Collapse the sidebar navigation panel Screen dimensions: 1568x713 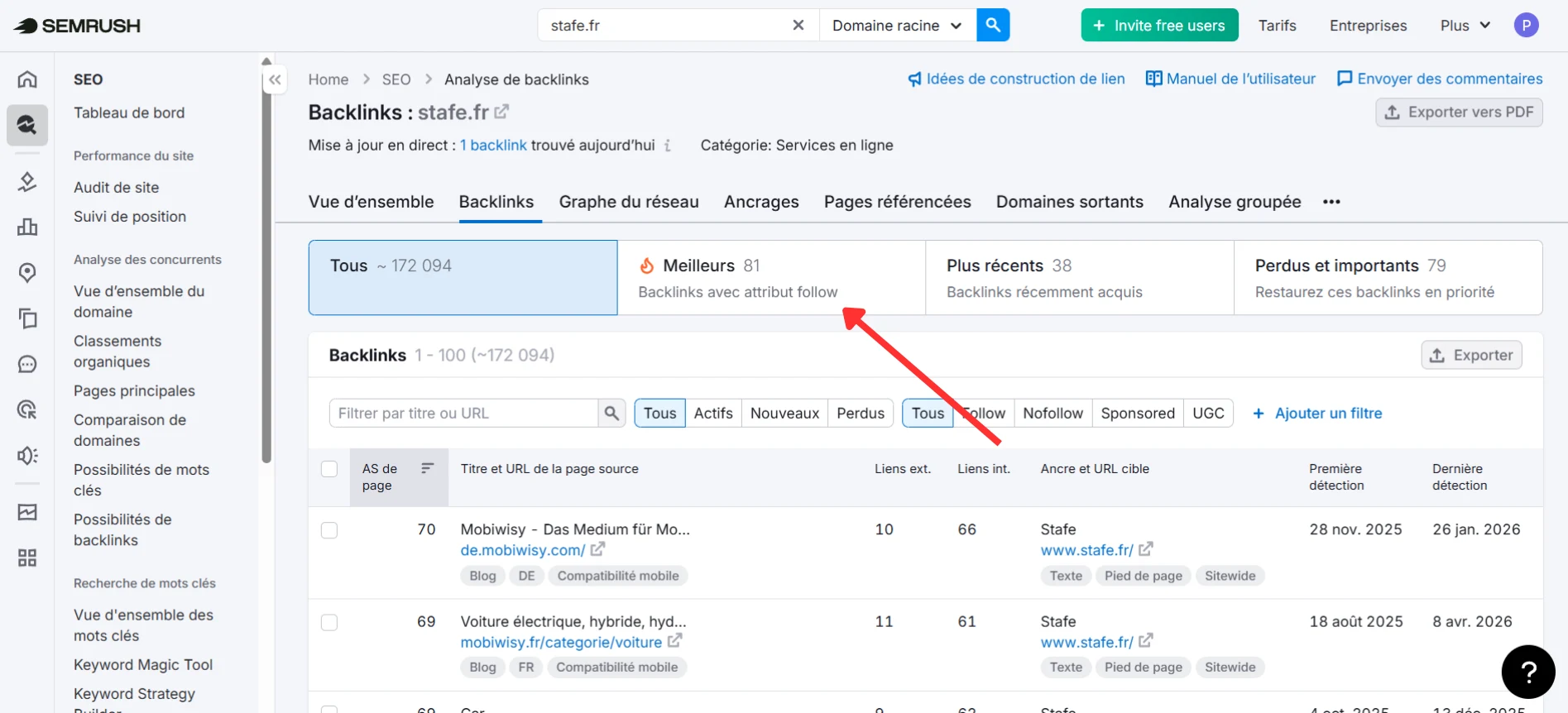275,80
